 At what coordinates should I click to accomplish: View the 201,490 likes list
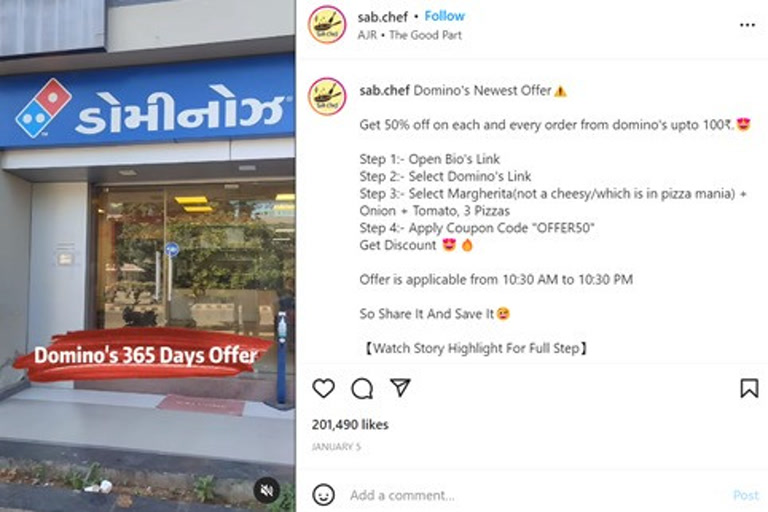[x=350, y=425]
